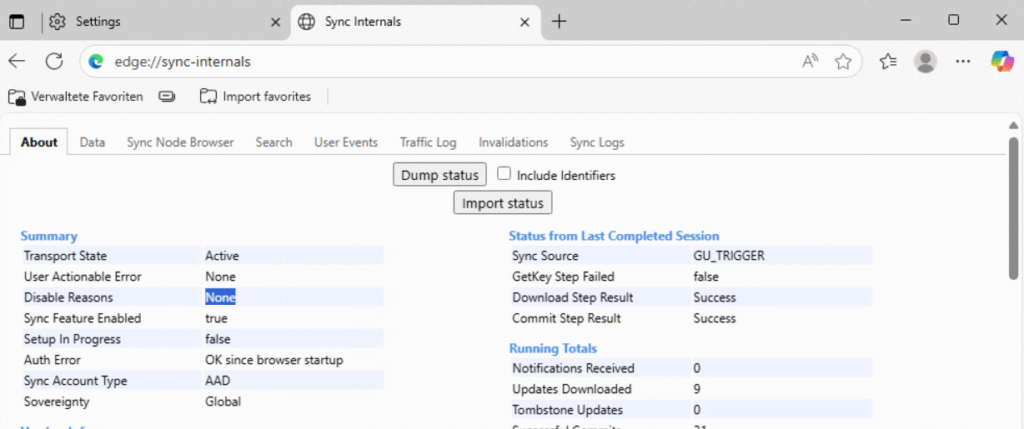This screenshot has width=1024, height=429.
Task: Open the Copilot sidebar icon
Action: point(1001,61)
